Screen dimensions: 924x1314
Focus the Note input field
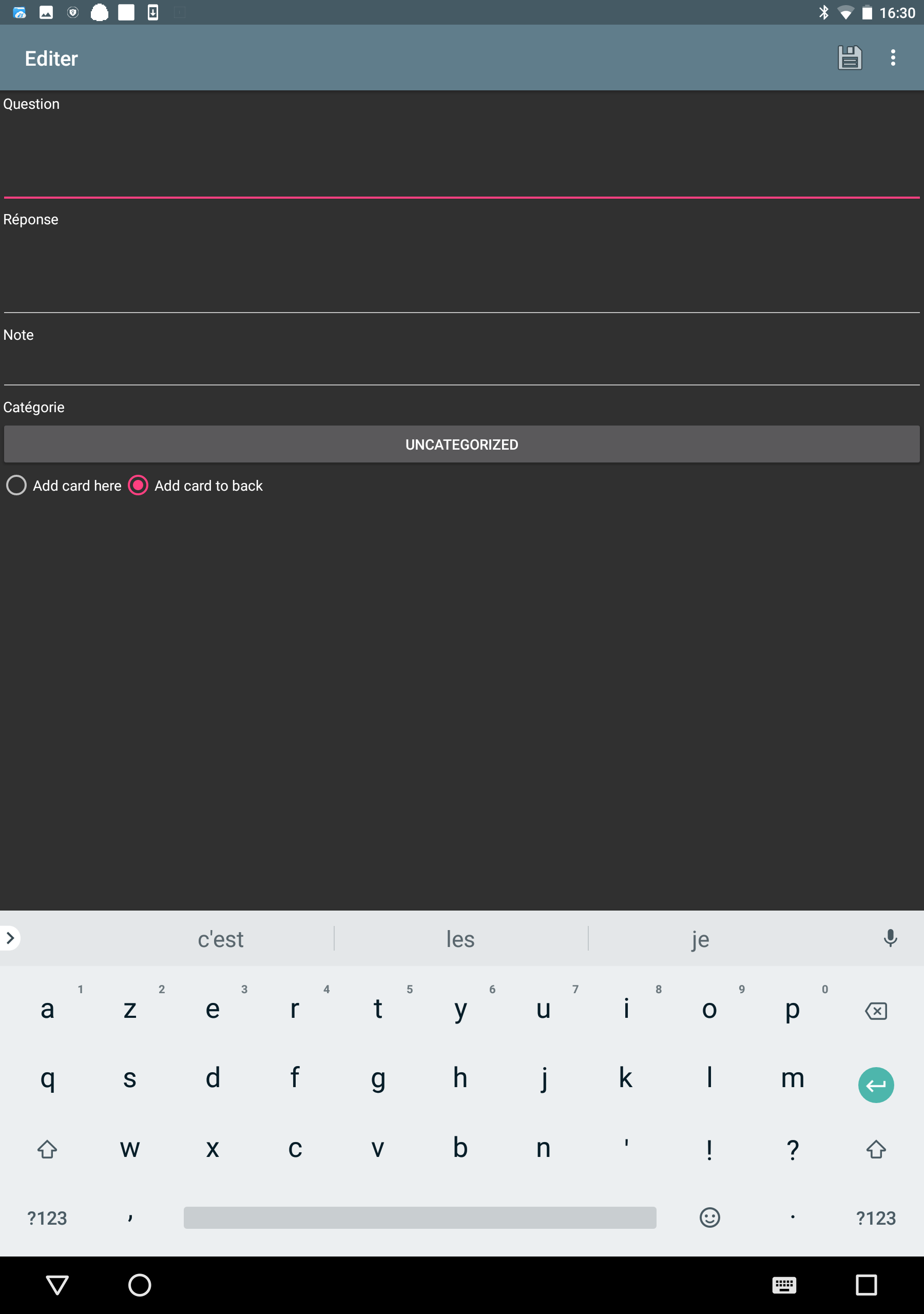coord(461,365)
